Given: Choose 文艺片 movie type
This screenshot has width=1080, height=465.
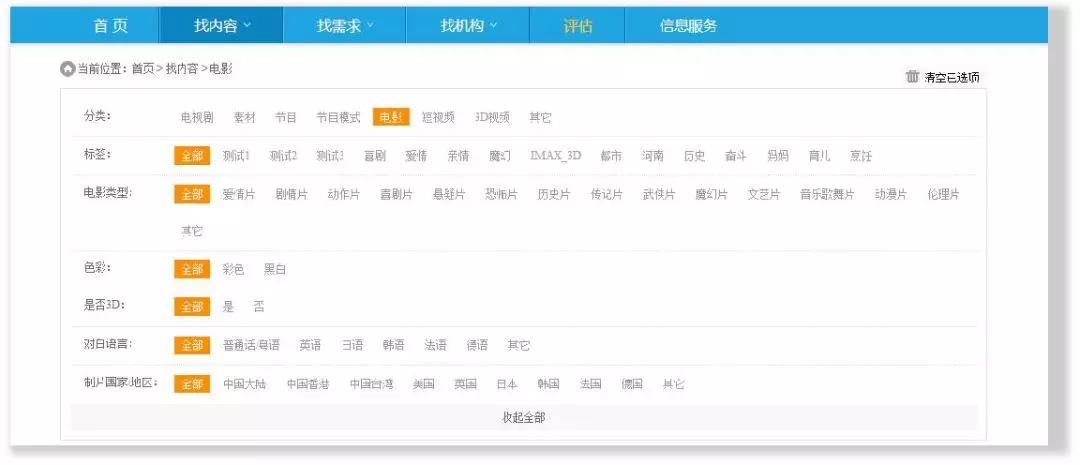Looking at the screenshot, I should click(764, 194).
